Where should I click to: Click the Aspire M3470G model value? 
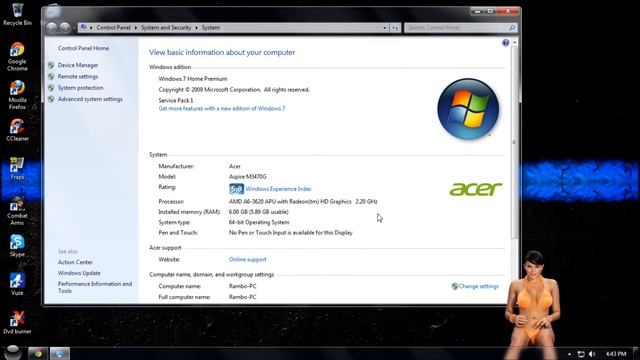(248, 177)
